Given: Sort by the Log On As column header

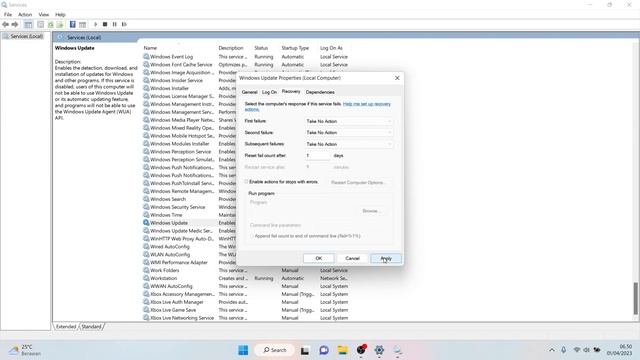Looking at the screenshot, I should (331, 48).
